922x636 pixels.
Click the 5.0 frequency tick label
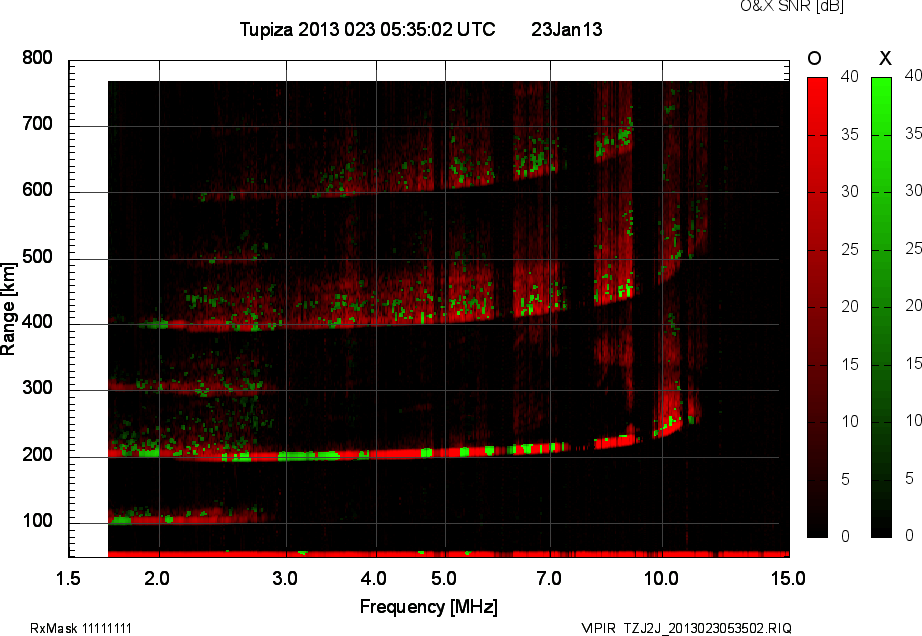click(444, 578)
